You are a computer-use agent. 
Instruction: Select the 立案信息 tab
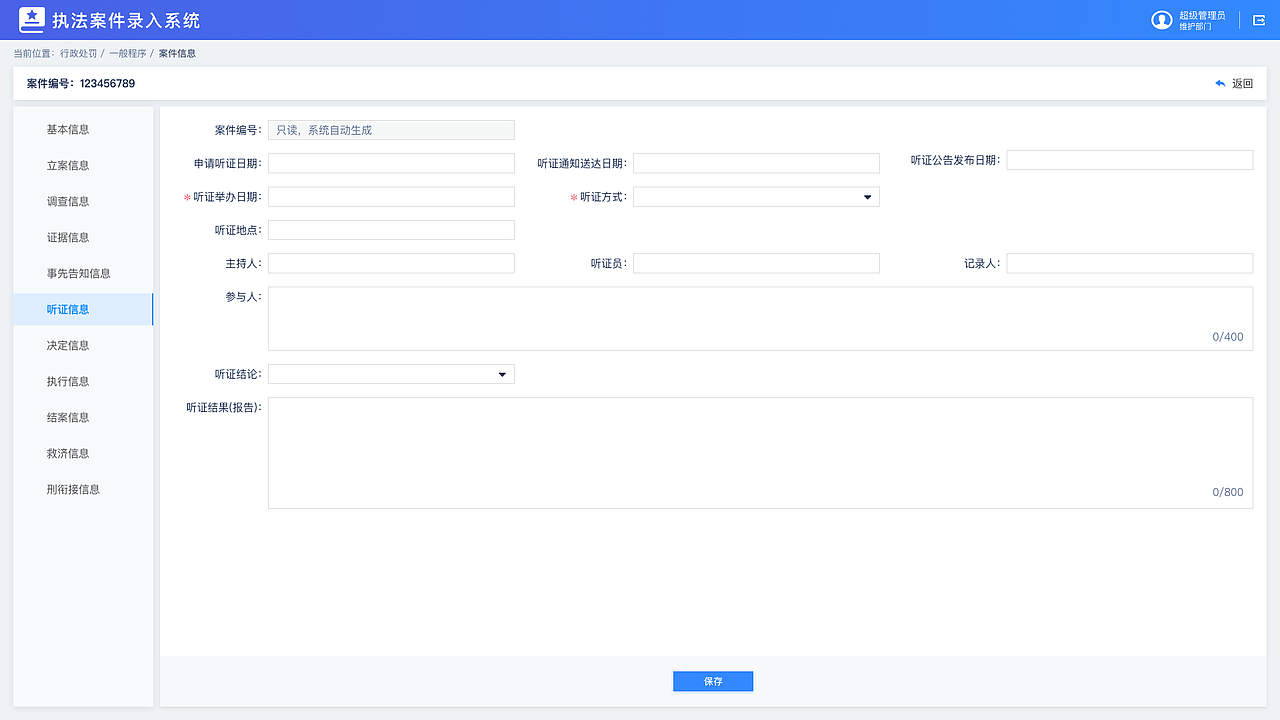(83, 165)
